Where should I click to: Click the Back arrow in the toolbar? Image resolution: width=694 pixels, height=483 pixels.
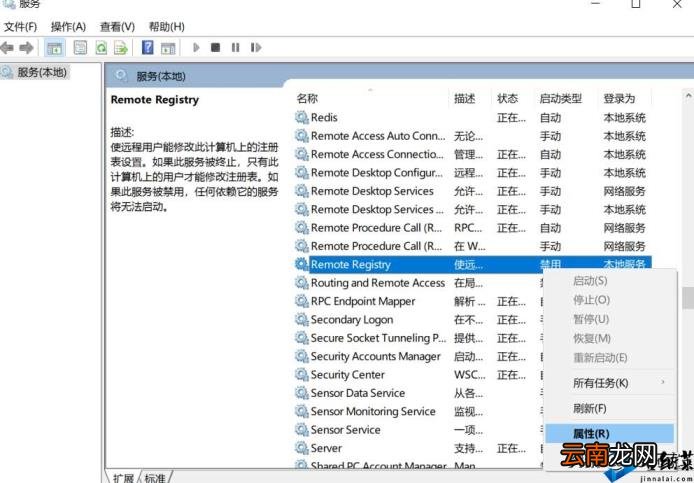pyautogui.click(x=8, y=47)
